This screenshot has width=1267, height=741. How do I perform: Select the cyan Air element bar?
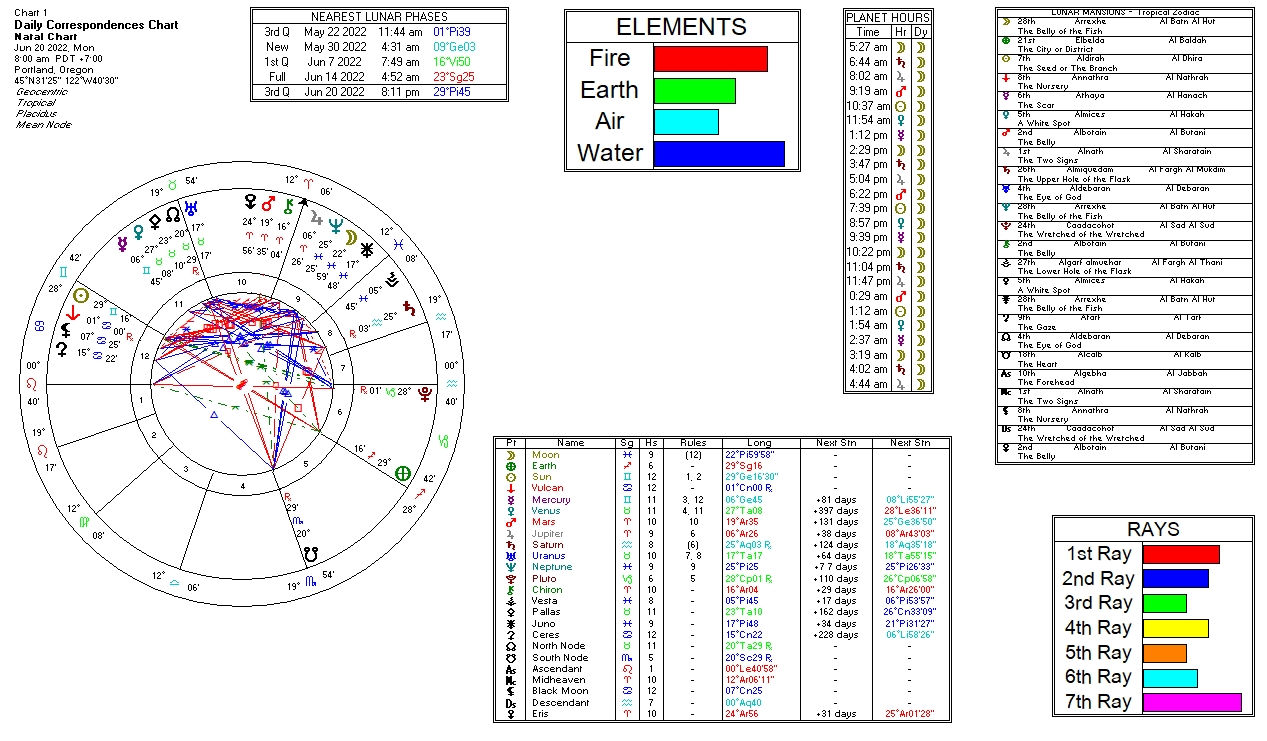pyautogui.click(x=686, y=122)
